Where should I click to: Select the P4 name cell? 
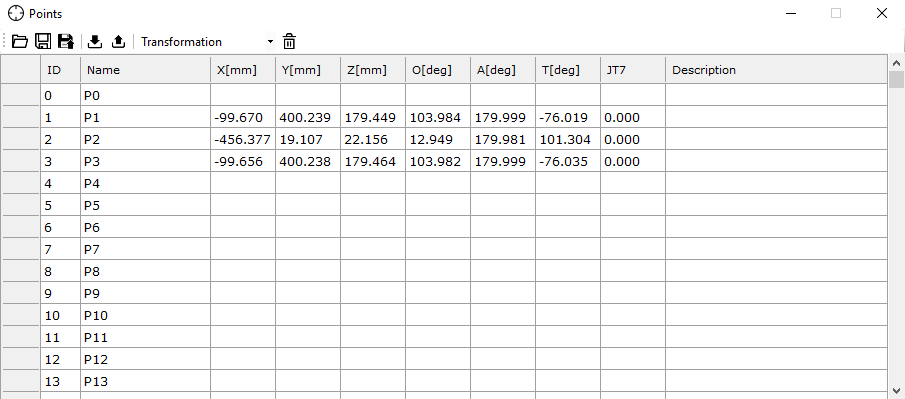pos(145,184)
